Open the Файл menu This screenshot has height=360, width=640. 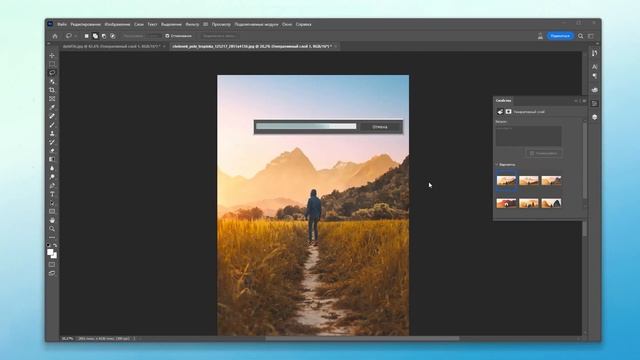point(62,24)
